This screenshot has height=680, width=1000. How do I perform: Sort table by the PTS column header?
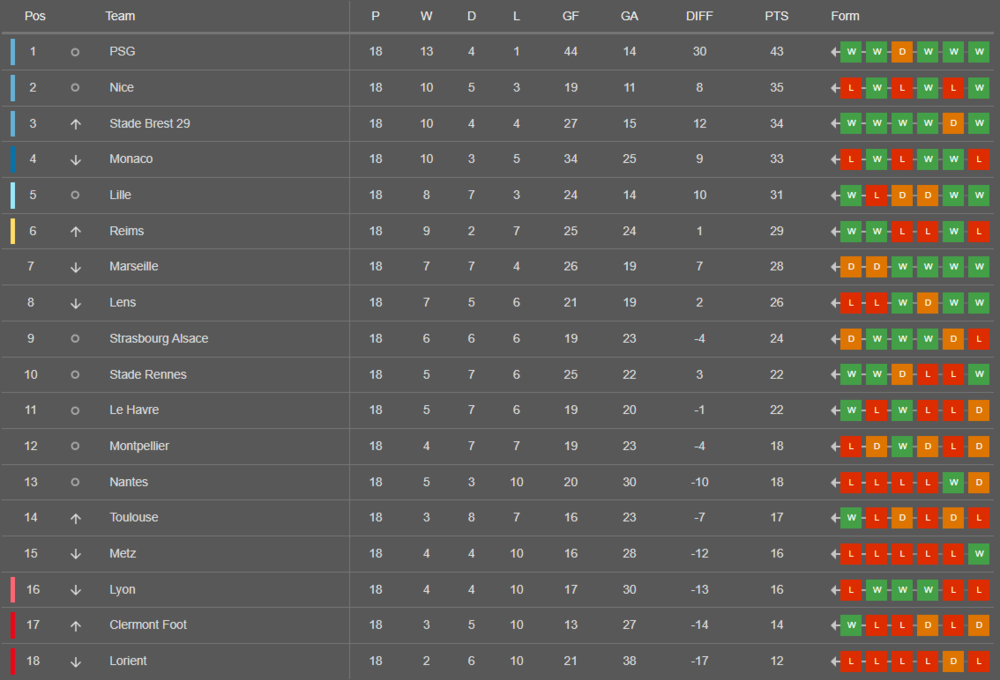pyautogui.click(x=776, y=16)
